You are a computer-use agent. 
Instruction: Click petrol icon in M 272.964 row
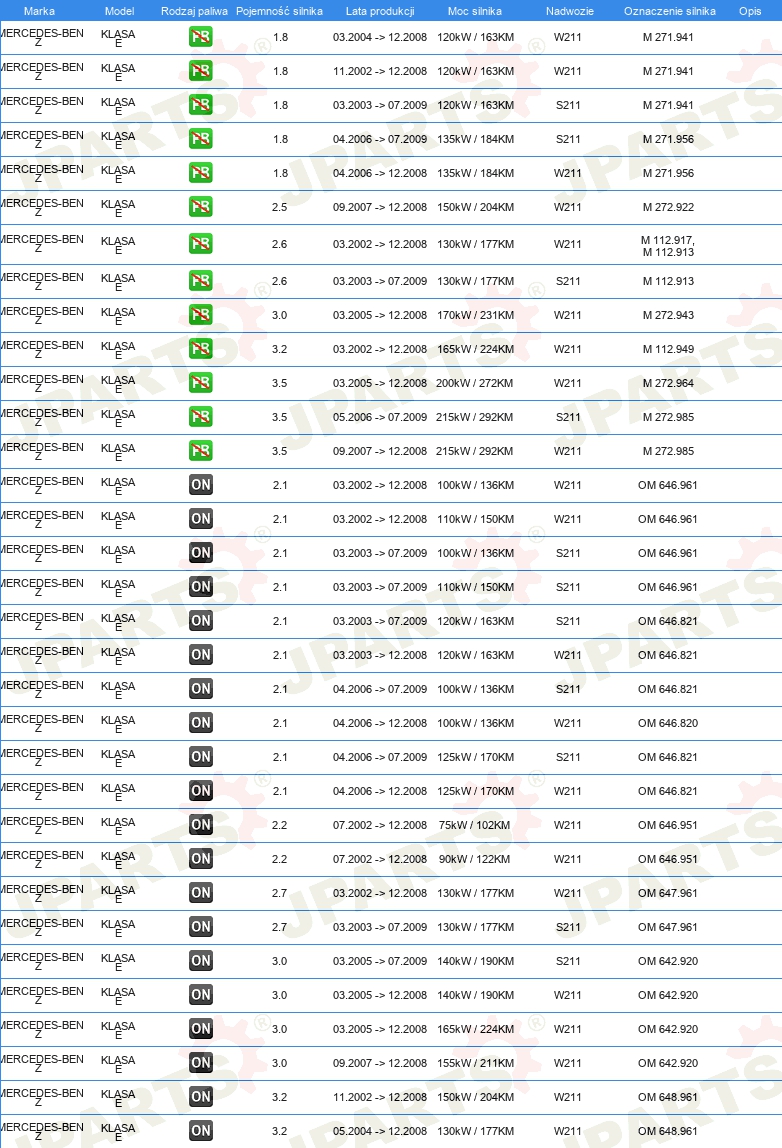(x=201, y=382)
